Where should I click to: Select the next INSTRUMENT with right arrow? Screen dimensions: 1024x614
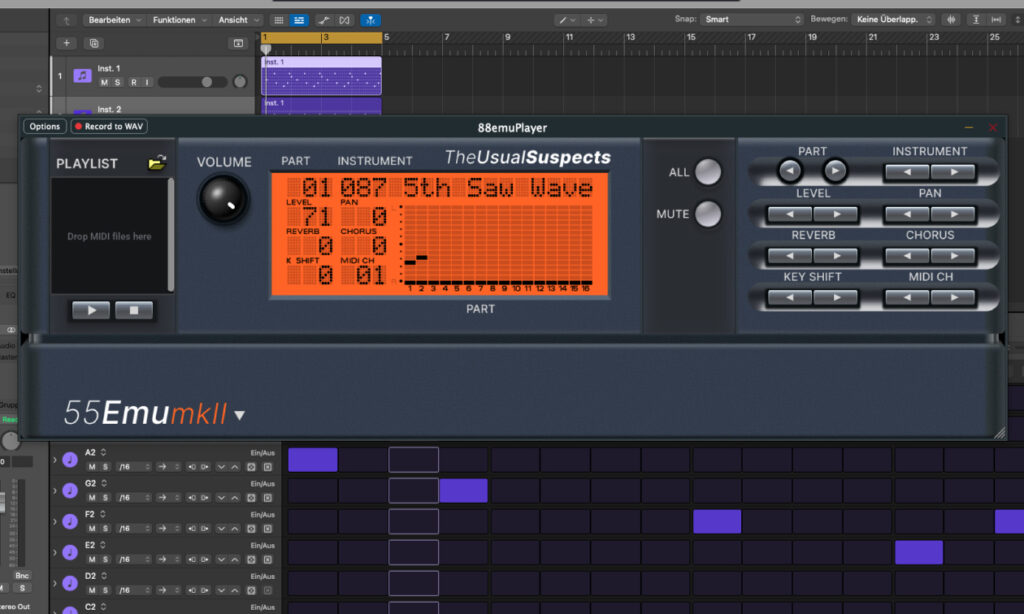tap(953, 172)
